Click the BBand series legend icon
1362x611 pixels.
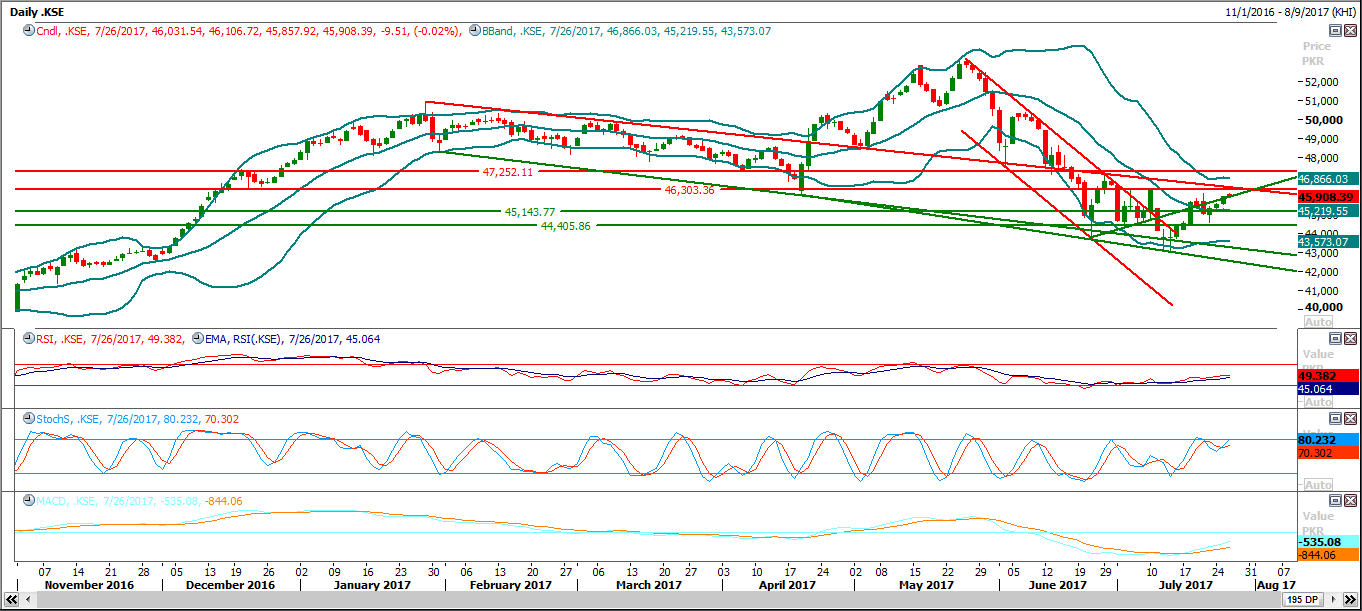[474, 31]
